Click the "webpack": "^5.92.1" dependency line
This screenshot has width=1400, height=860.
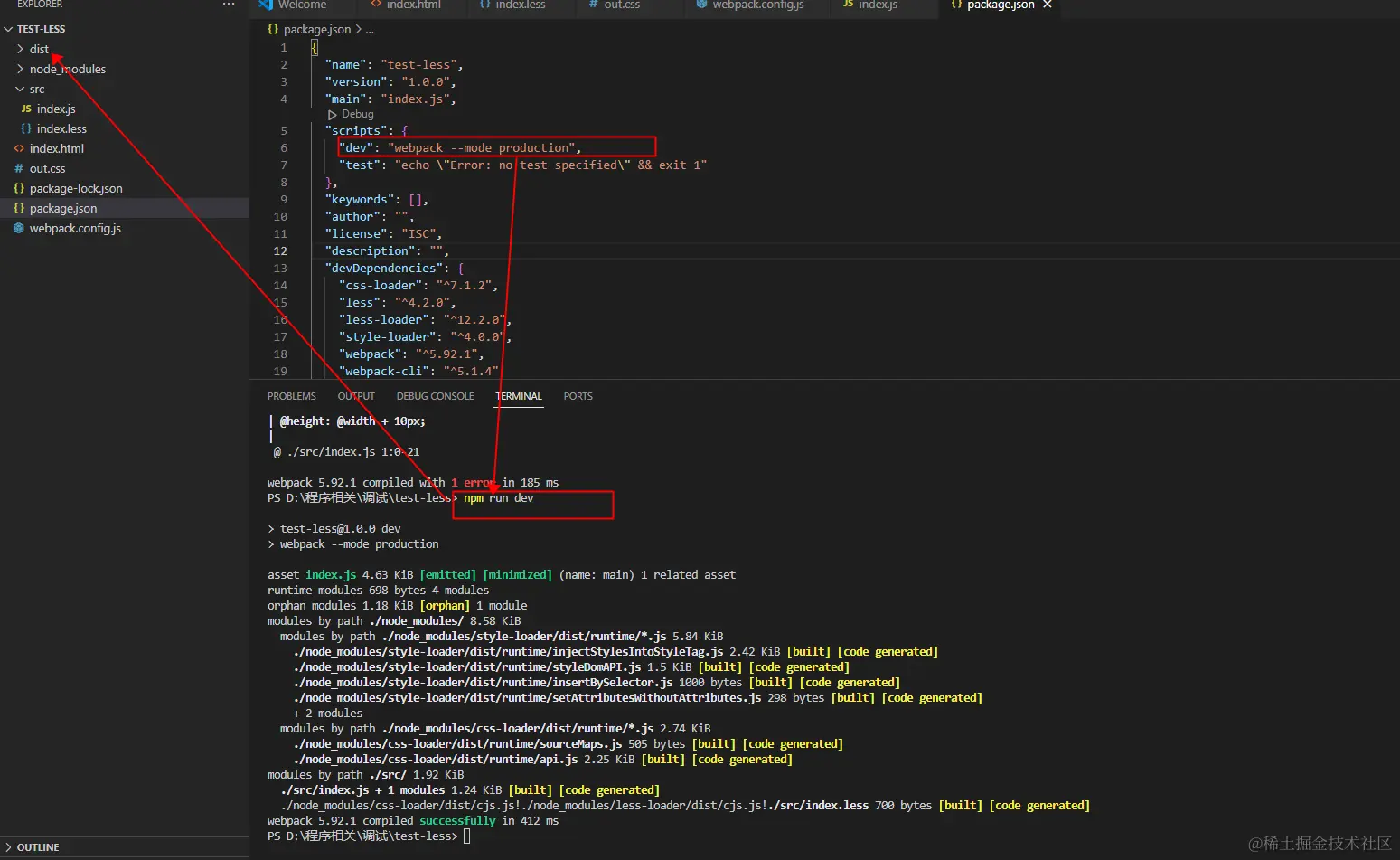click(x=411, y=354)
